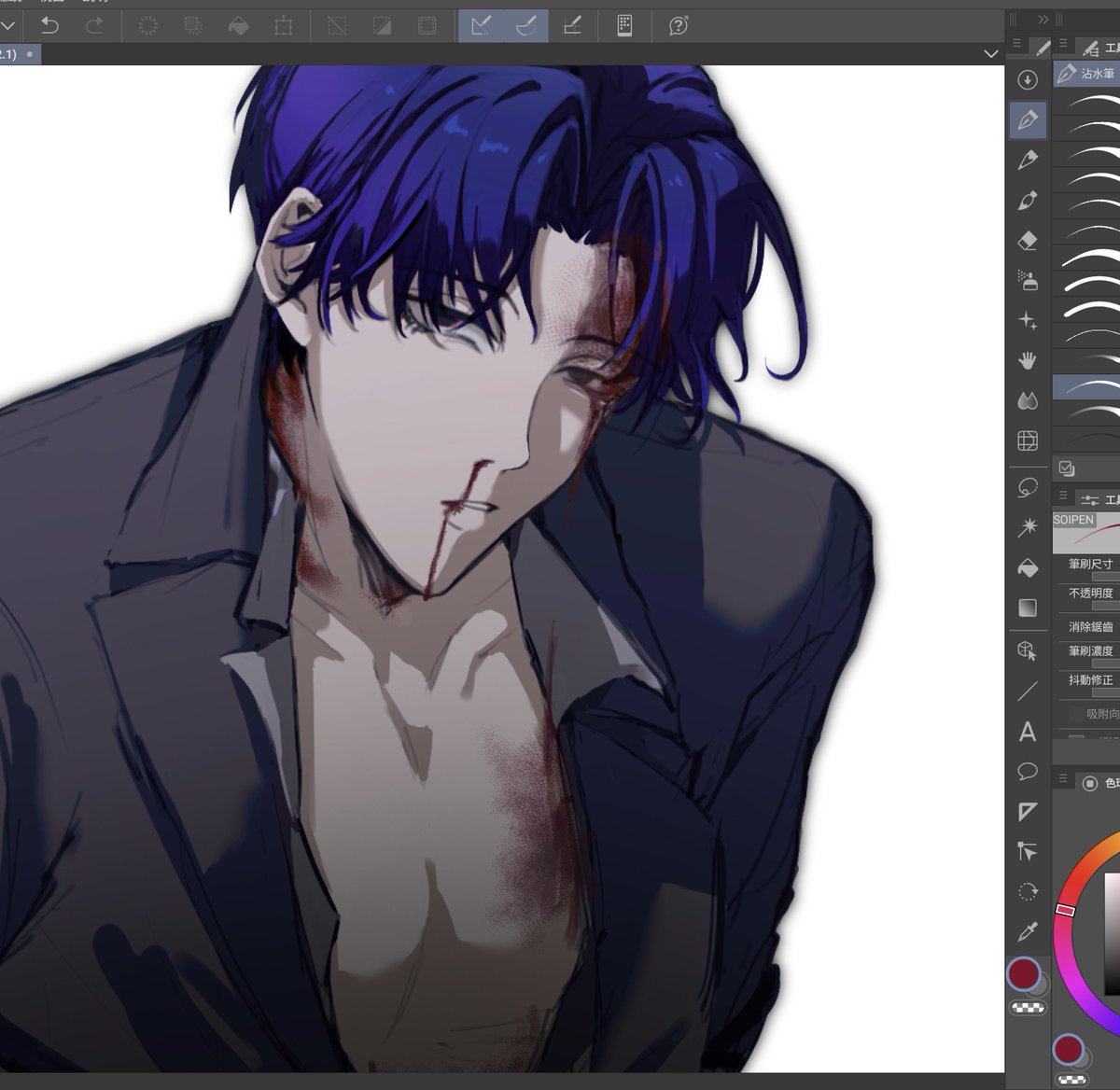
Task: Select the Text tool letter A
Action: click(x=1028, y=732)
